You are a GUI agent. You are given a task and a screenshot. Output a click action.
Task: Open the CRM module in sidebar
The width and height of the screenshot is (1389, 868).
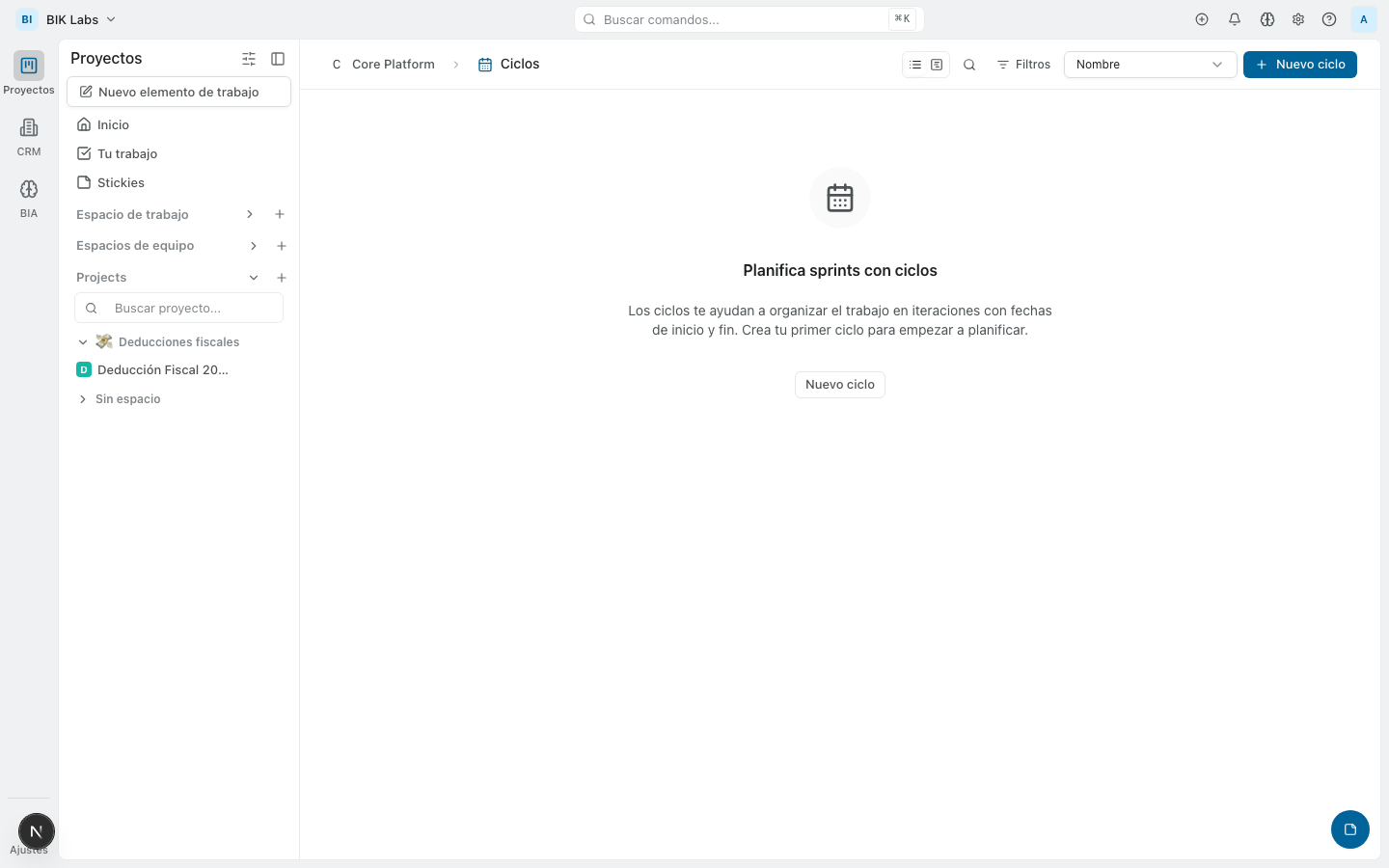point(29,136)
